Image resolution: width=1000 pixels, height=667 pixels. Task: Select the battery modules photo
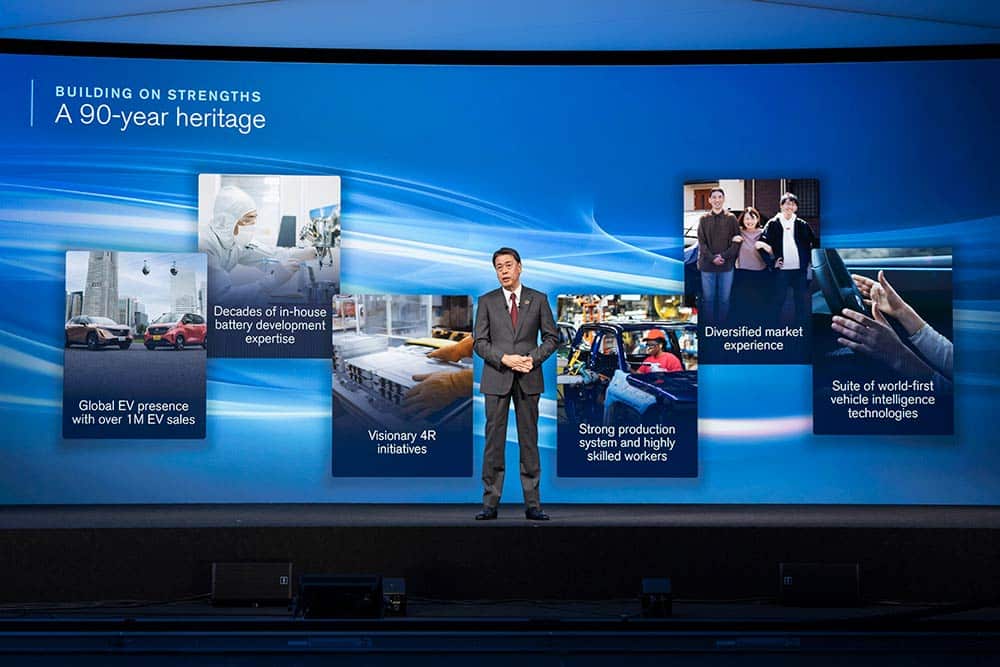[x=402, y=350]
